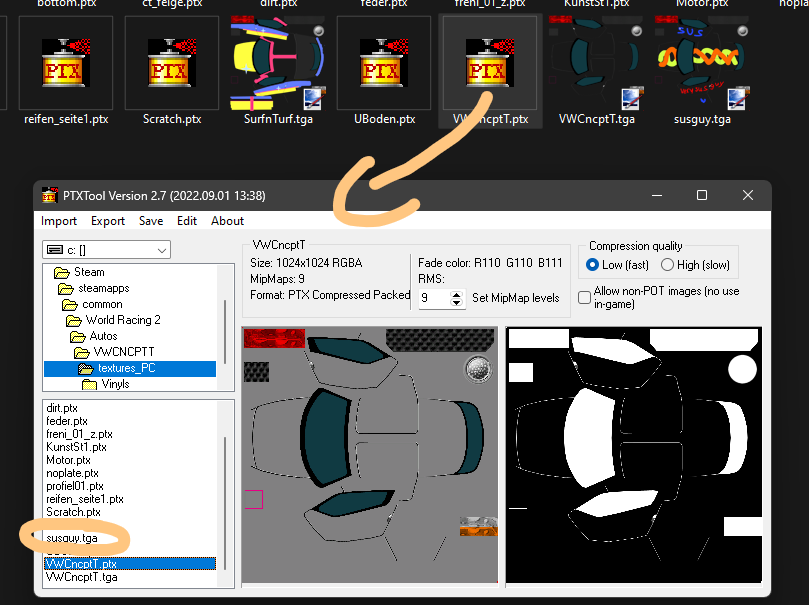Open the Import menu
Viewport: 809px width, 605px height.
[59, 221]
